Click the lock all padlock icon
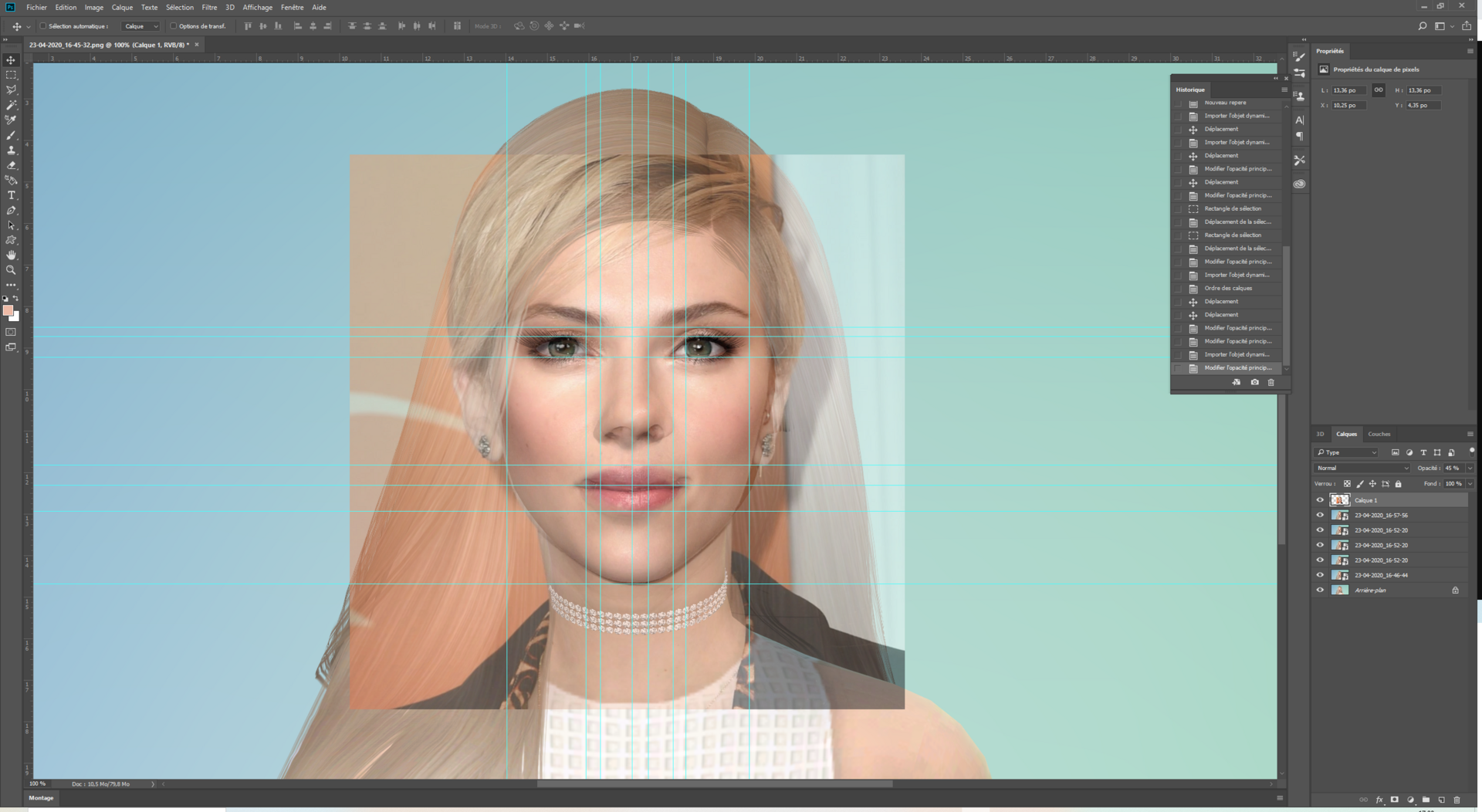 pos(1398,484)
